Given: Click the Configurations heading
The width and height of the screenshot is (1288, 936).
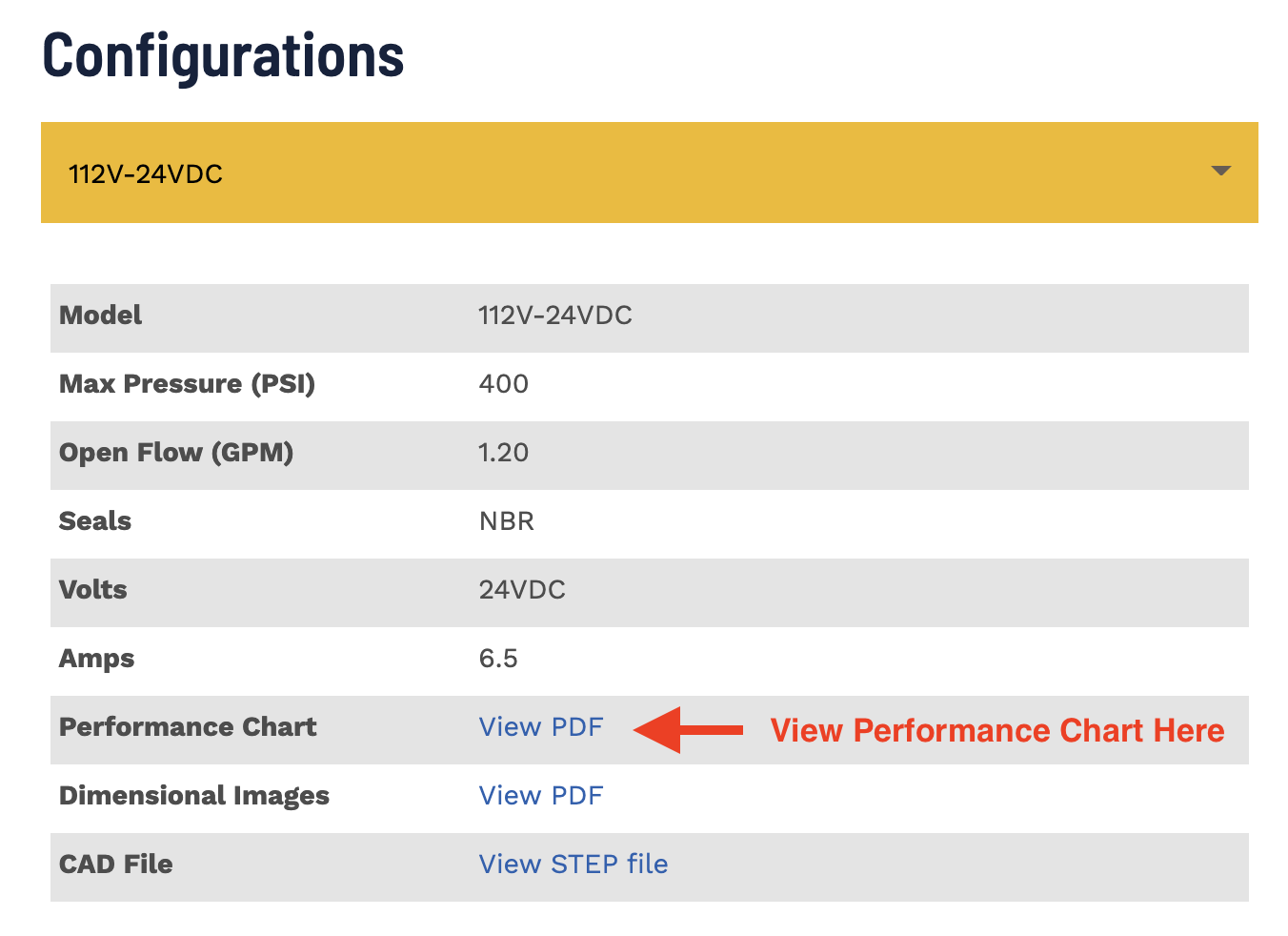Looking at the screenshot, I should pyautogui.click(x=223, y=55).
